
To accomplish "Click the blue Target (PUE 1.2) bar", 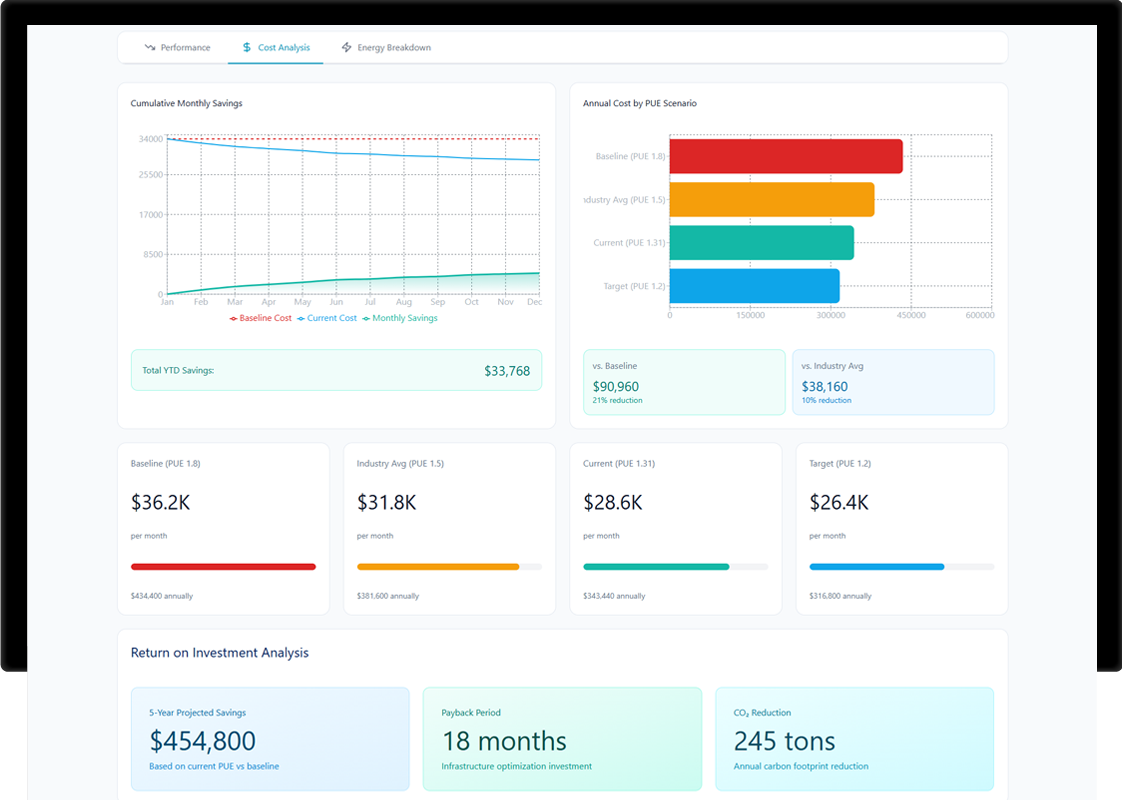I will tap(755, 285).
